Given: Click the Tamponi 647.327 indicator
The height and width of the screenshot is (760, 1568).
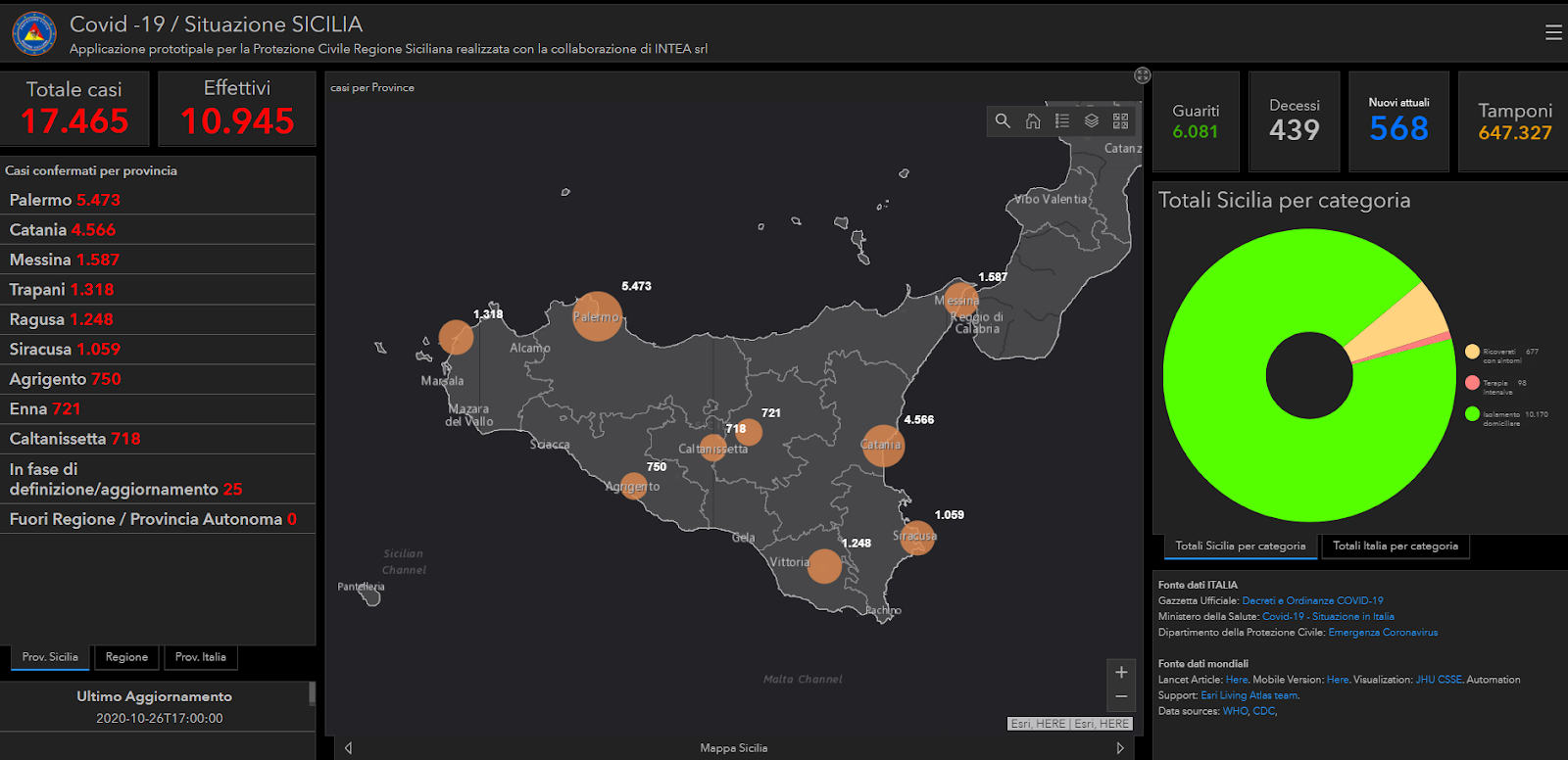Looking at the screenshot, I should pos(1515,121).
